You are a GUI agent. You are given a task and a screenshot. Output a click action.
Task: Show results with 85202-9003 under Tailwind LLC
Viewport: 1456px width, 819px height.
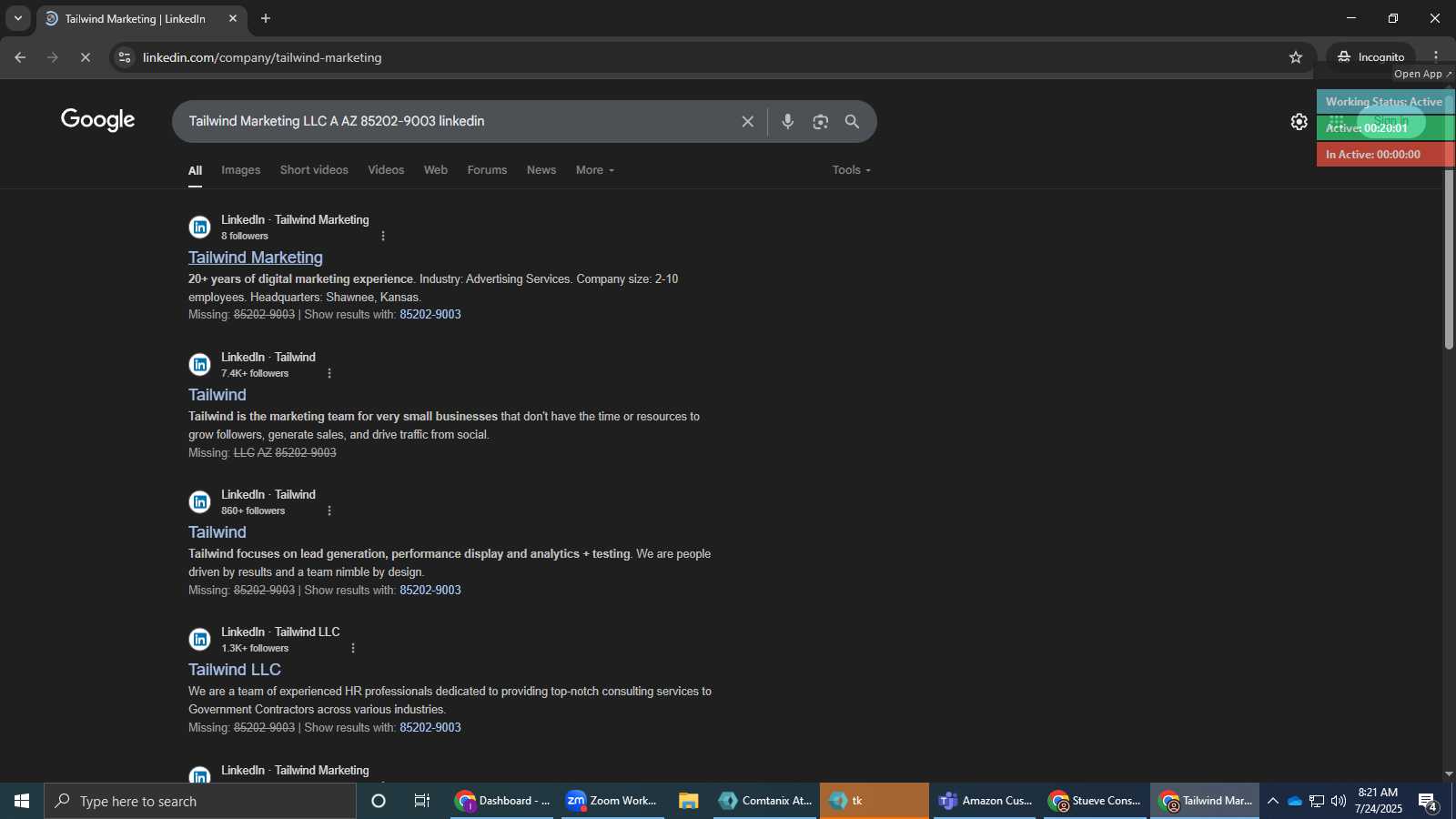(430, 728)
